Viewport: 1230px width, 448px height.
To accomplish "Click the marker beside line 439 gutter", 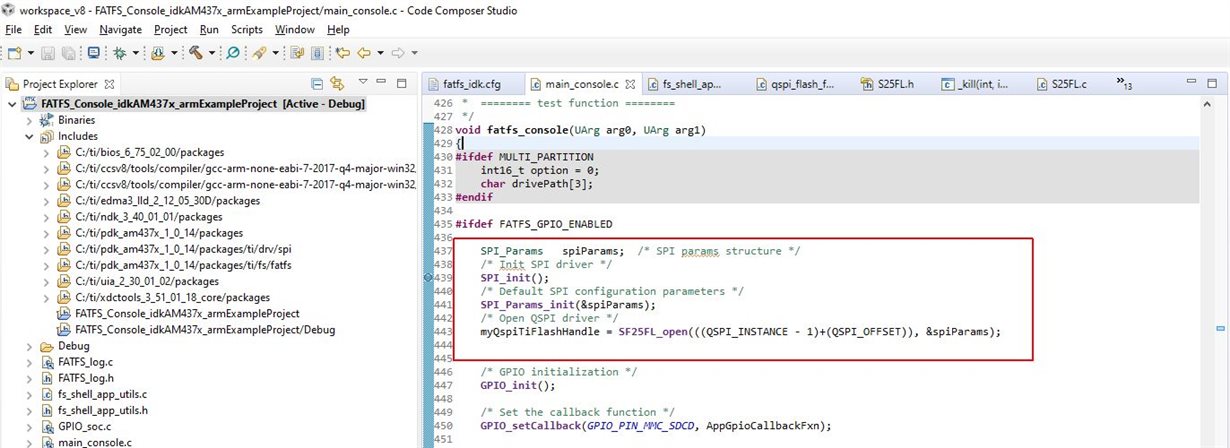I will tap(428, 277).
